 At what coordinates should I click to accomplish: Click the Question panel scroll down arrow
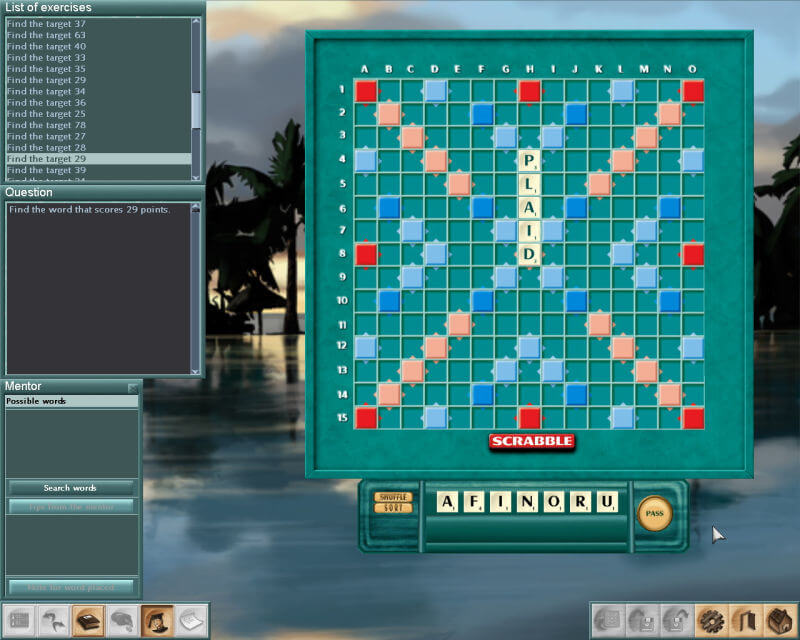[x=195, y=371]
